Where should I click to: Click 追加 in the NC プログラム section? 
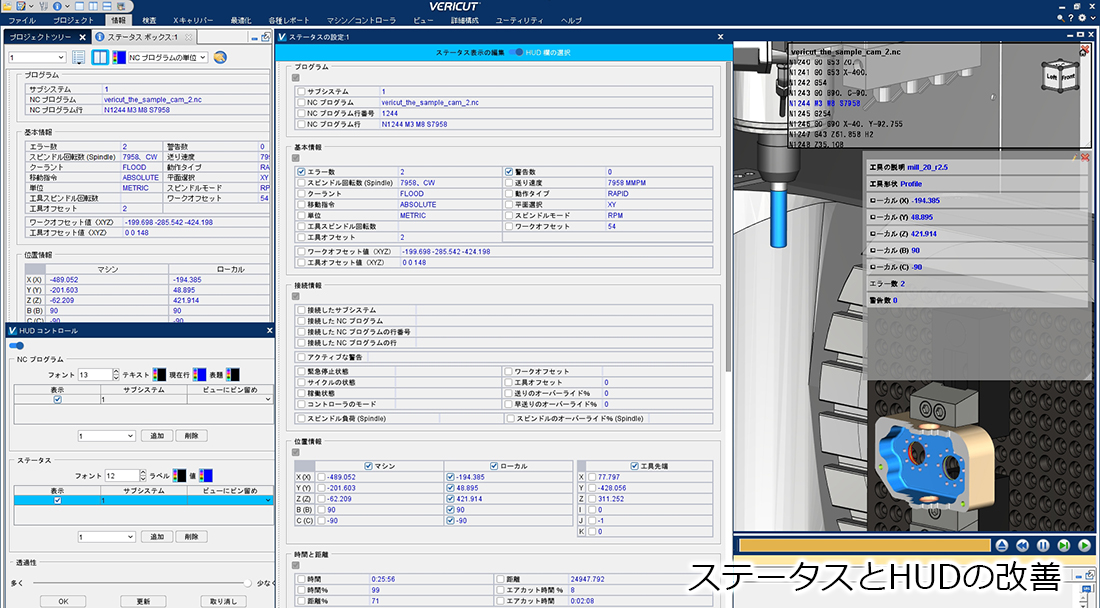(x=156, y=435)
